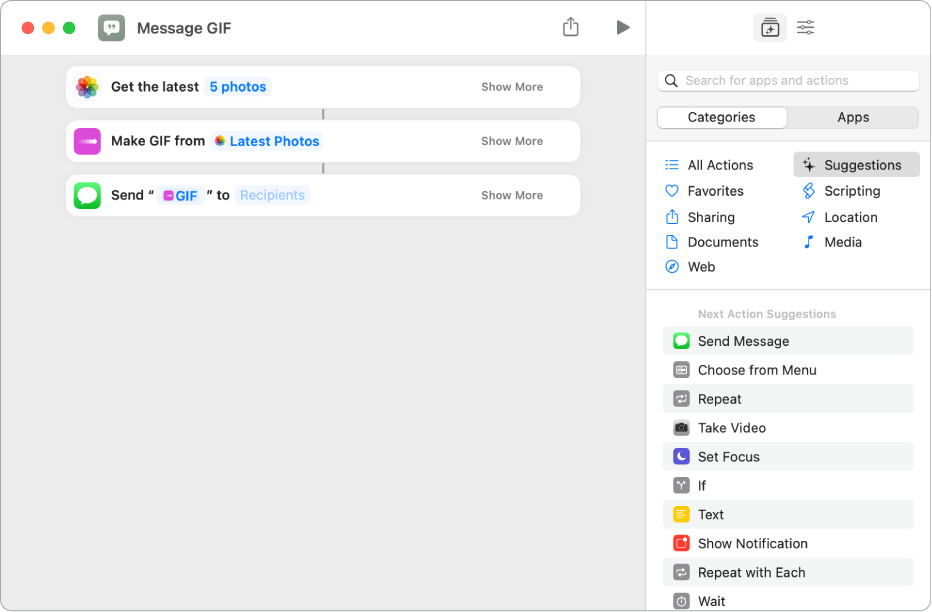Open the shortcut details settings icon
This screenshot has height=612, width=932.
tap(805, 28)
